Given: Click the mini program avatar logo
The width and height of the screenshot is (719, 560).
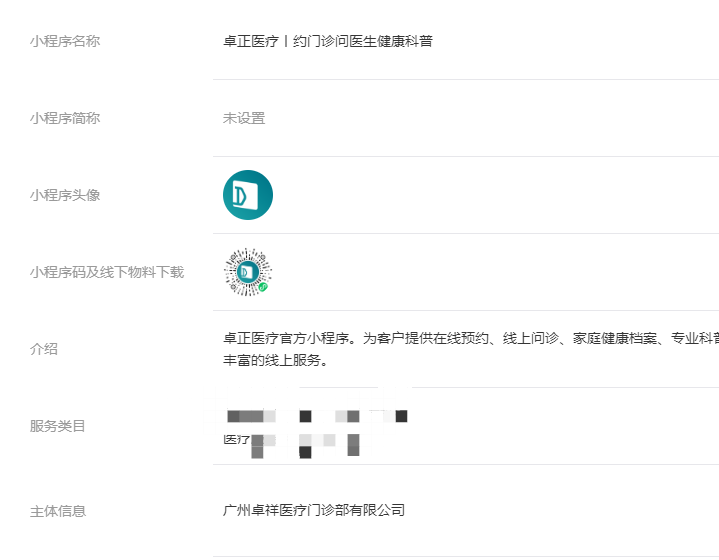Looking at the screenshot, I should click(248, 195).
